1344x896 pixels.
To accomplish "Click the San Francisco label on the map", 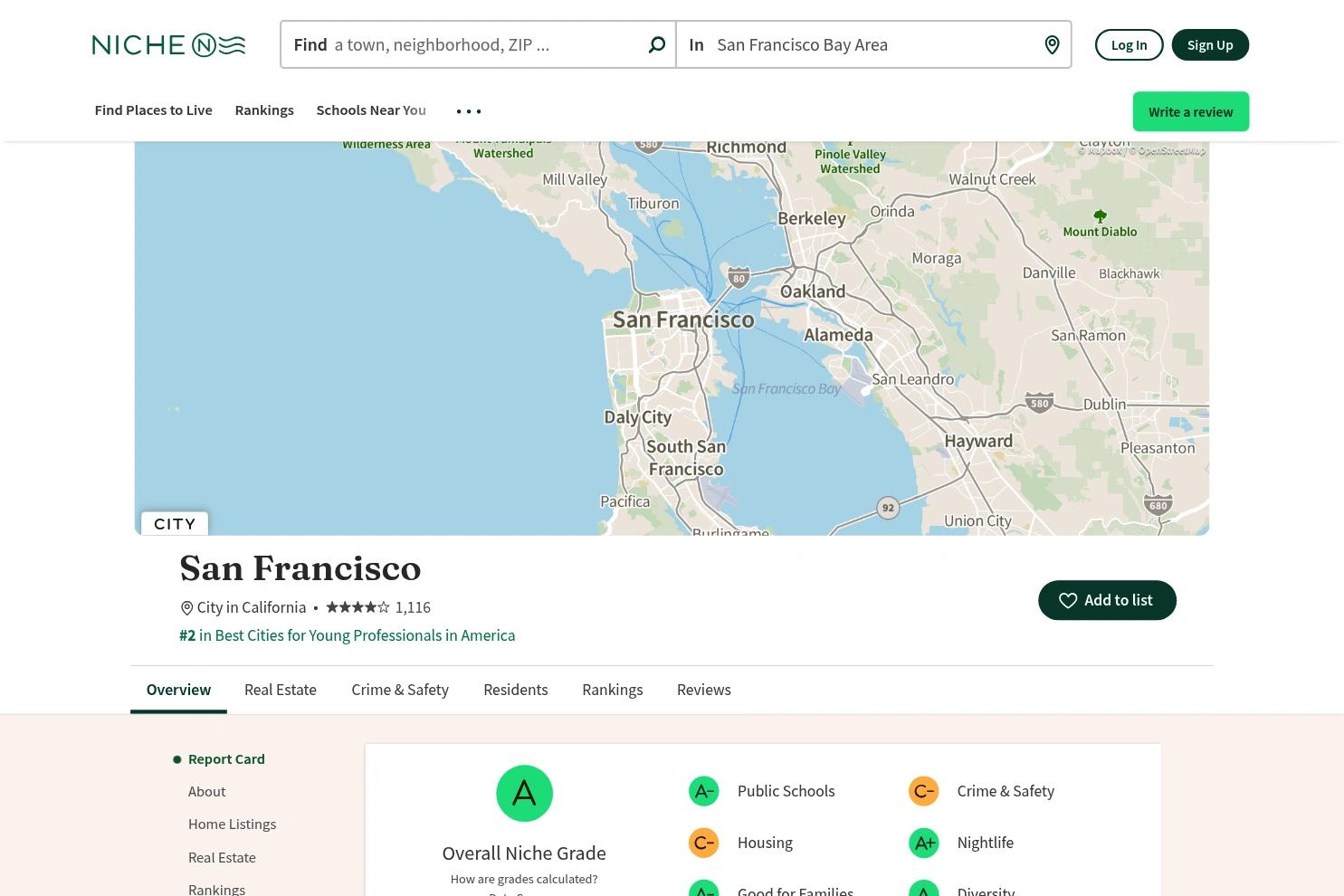I will pos(683,319).
